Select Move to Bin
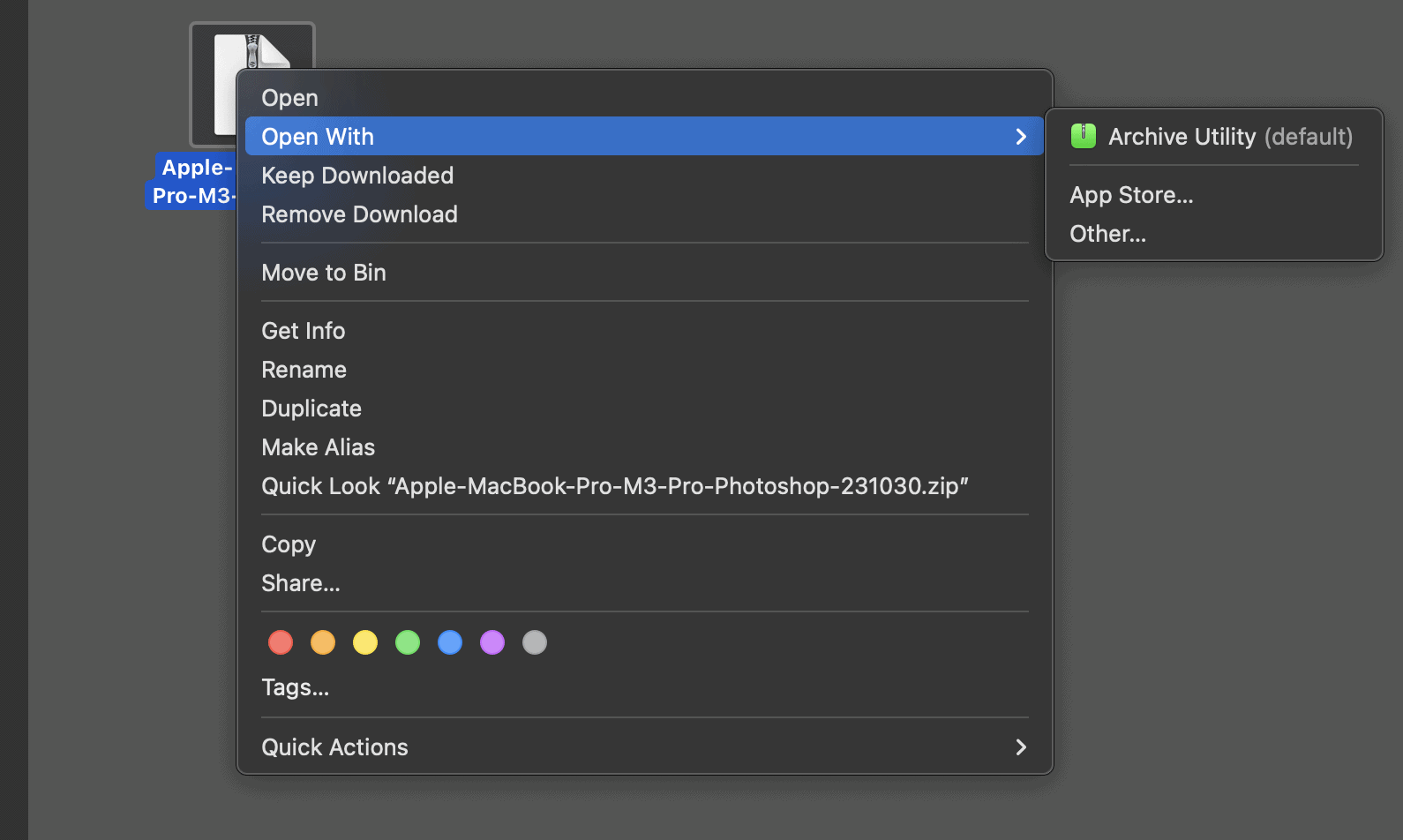Screen dimensions: 1403x840 click(324, 273)
